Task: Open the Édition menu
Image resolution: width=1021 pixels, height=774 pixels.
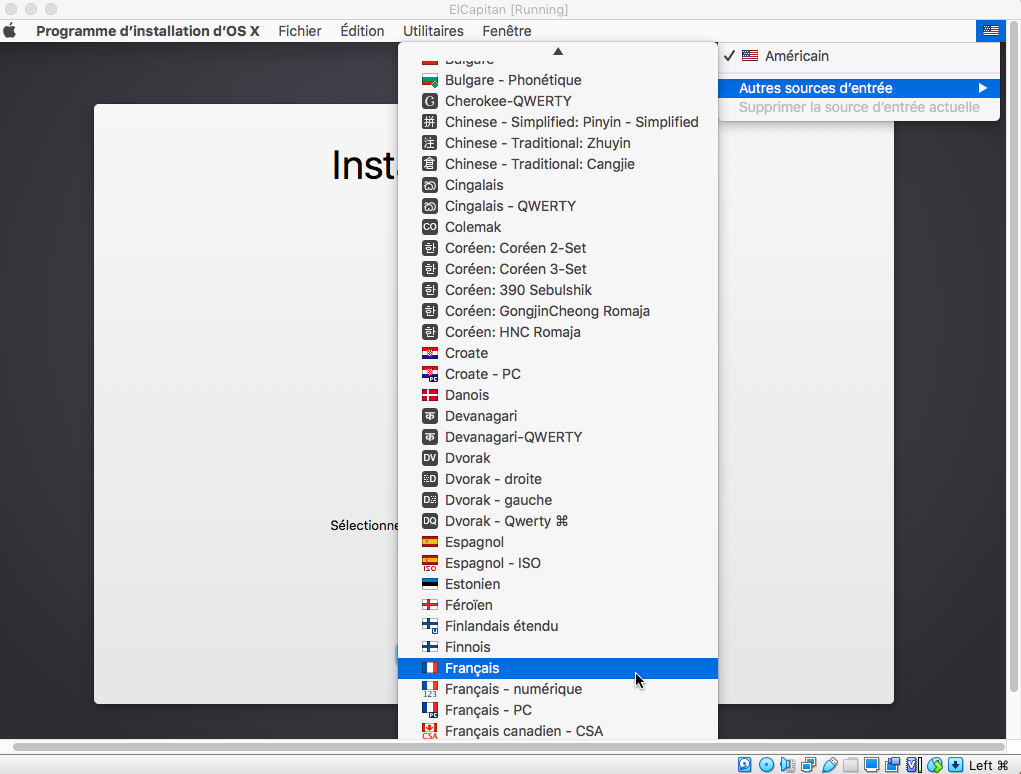Action: coord(362,31)
